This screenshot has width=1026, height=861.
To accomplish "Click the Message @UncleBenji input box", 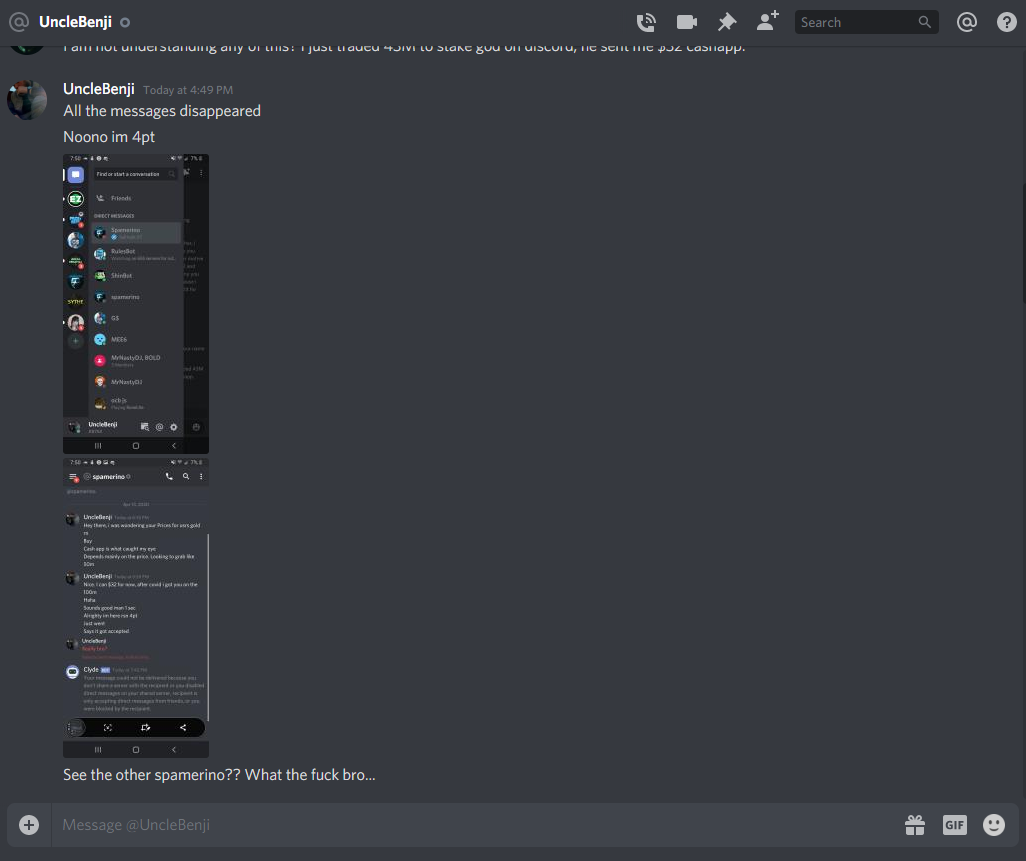I will coord(476,824).
